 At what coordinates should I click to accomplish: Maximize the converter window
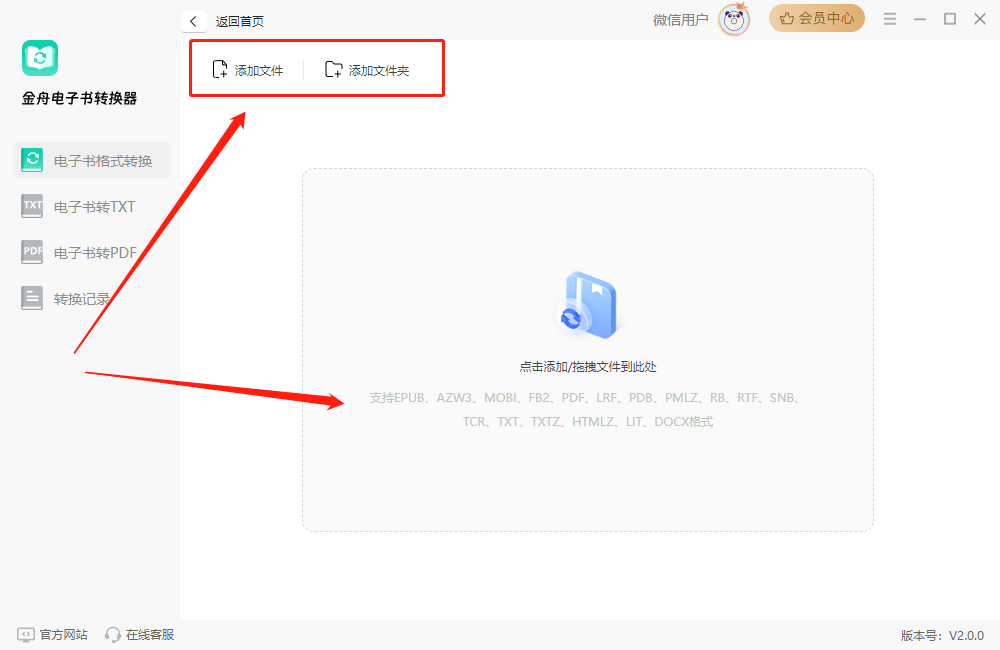tap(950, 19)
